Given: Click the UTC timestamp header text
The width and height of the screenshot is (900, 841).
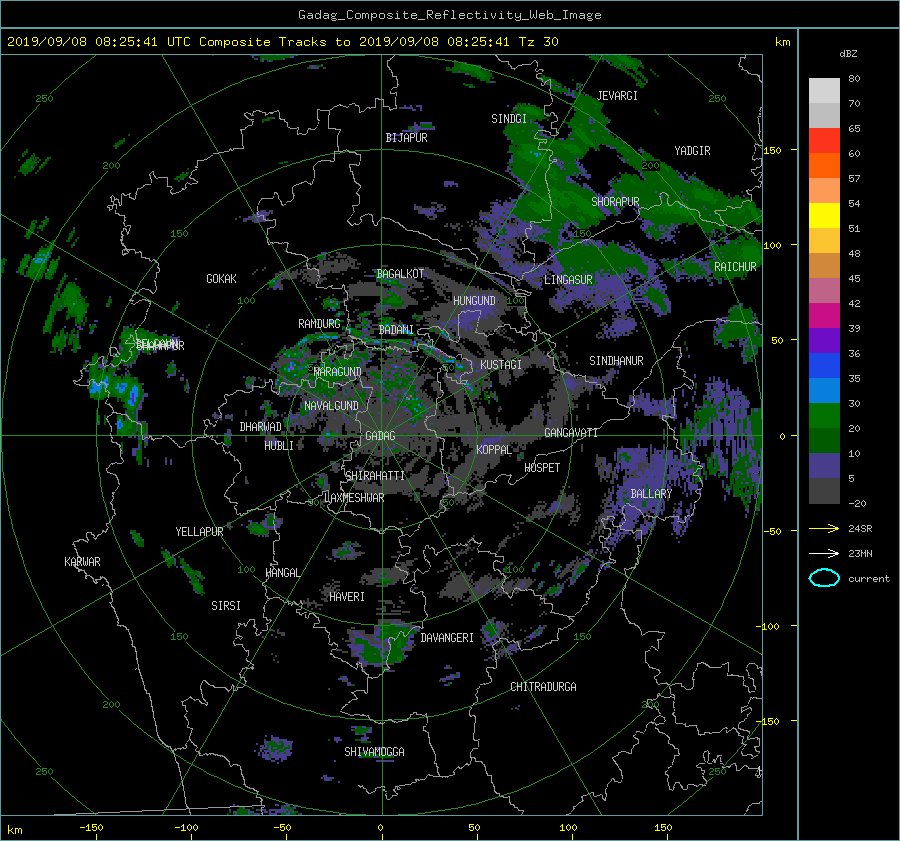Looking at the screenshot, I should coord(282,42).
